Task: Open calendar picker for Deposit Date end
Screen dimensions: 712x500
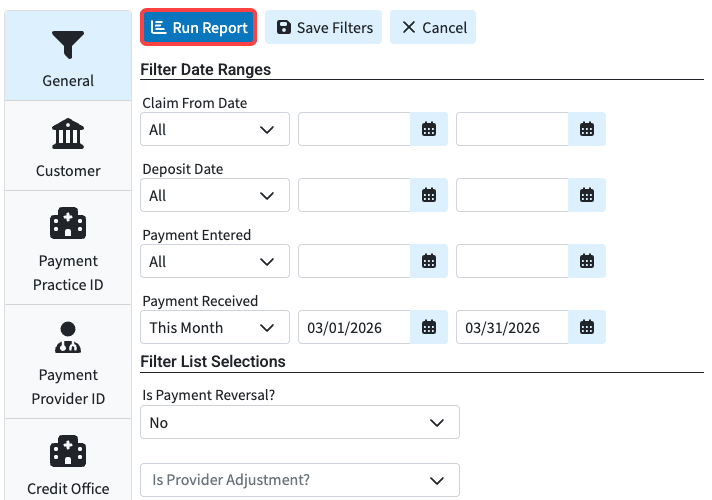Action: click(x=587, y=195)
